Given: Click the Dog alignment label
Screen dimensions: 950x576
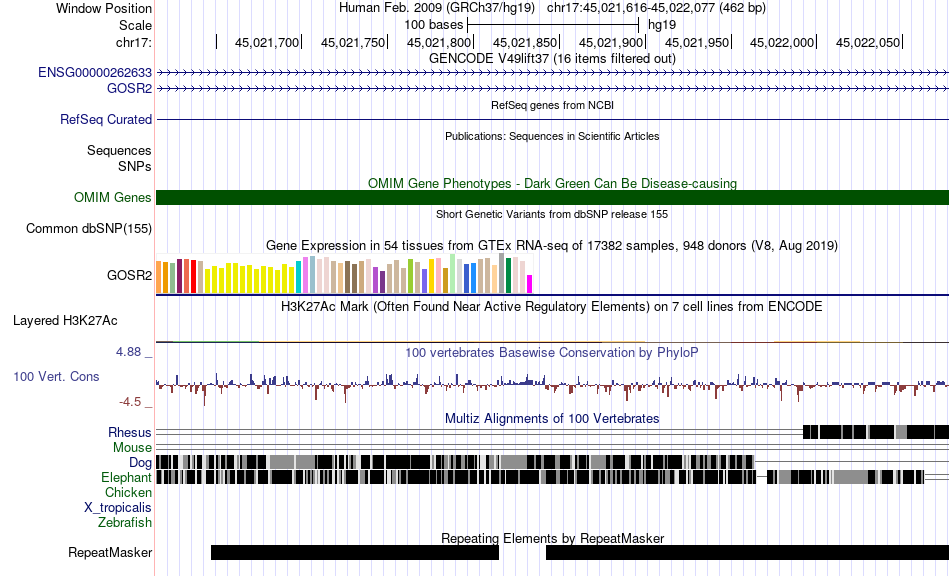Looking at the screenshot, I should (140, 463).
